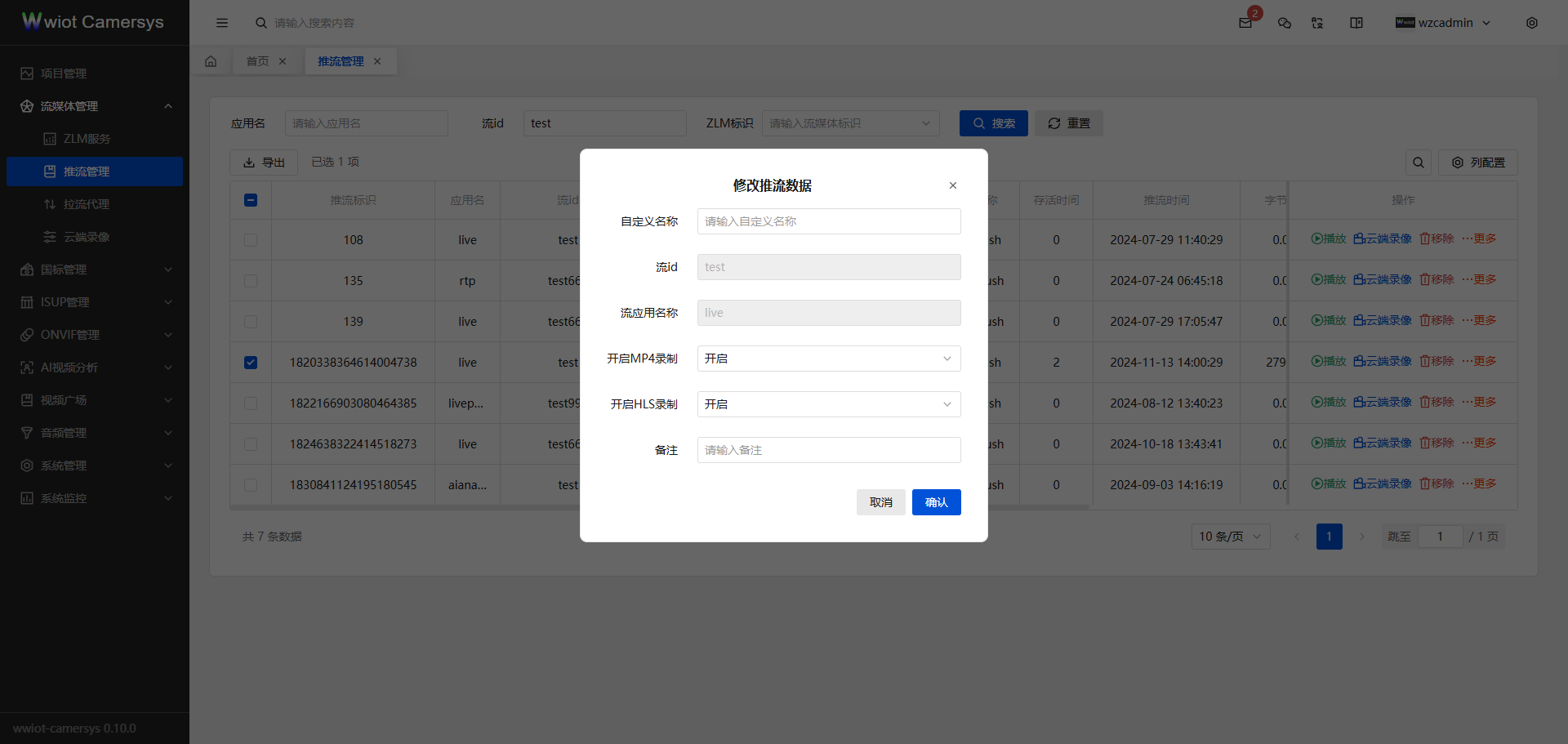Open the 开启MP4录制 dropdown
Viewport: 1568px width, 744px height.
click(x=828, y=358)
